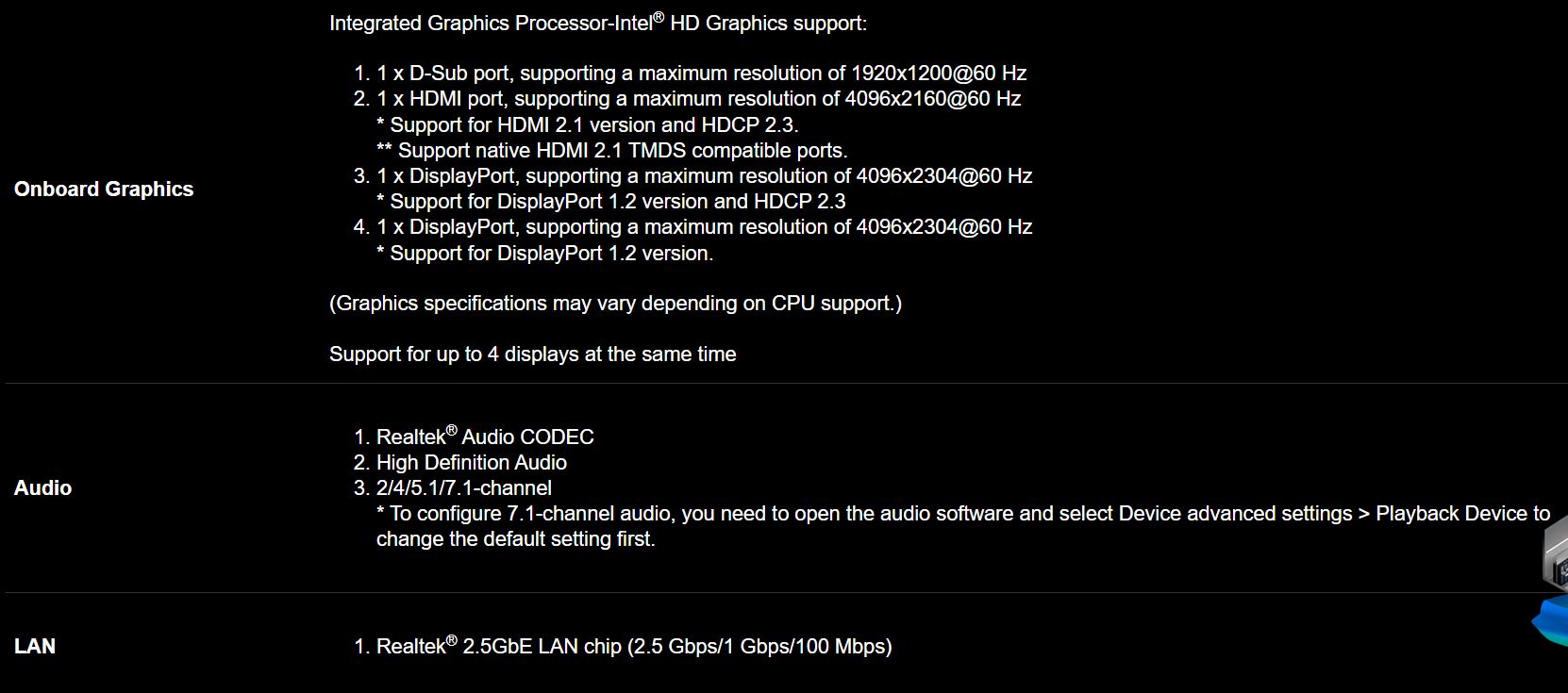This screenshot has width=1568, height=693.
Task: Click the 'Support for up to 4 displays' text
Action: coord(532,354)
